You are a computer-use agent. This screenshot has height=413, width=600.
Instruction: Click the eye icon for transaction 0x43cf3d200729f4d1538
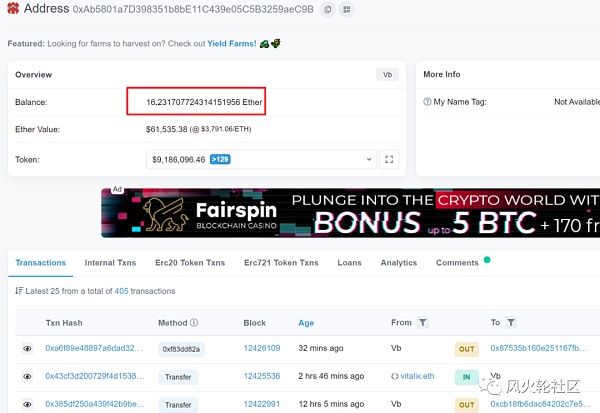(27, 376)
